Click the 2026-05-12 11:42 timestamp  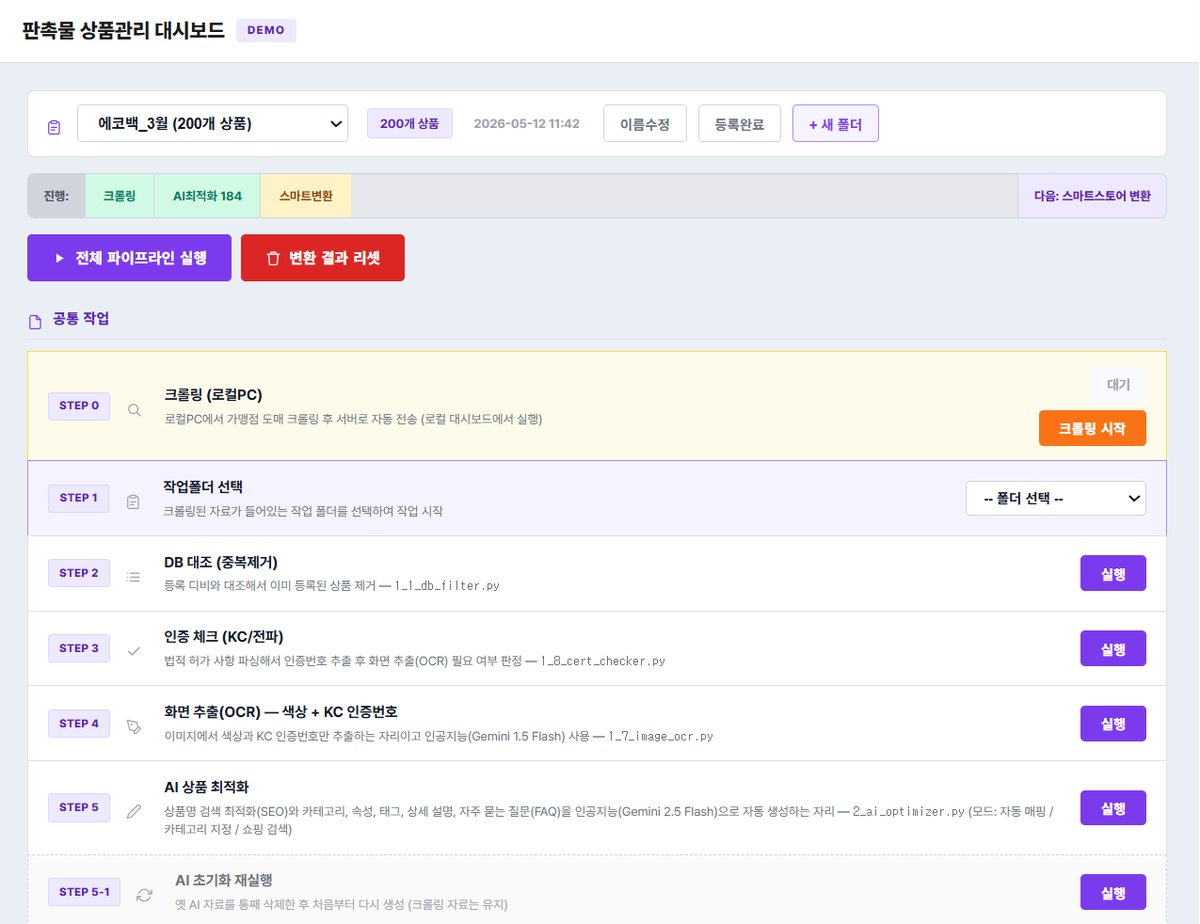tap(526, 124)
